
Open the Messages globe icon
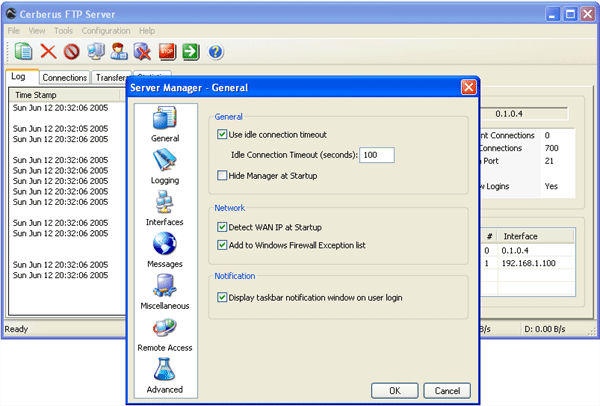click(165, 244)
